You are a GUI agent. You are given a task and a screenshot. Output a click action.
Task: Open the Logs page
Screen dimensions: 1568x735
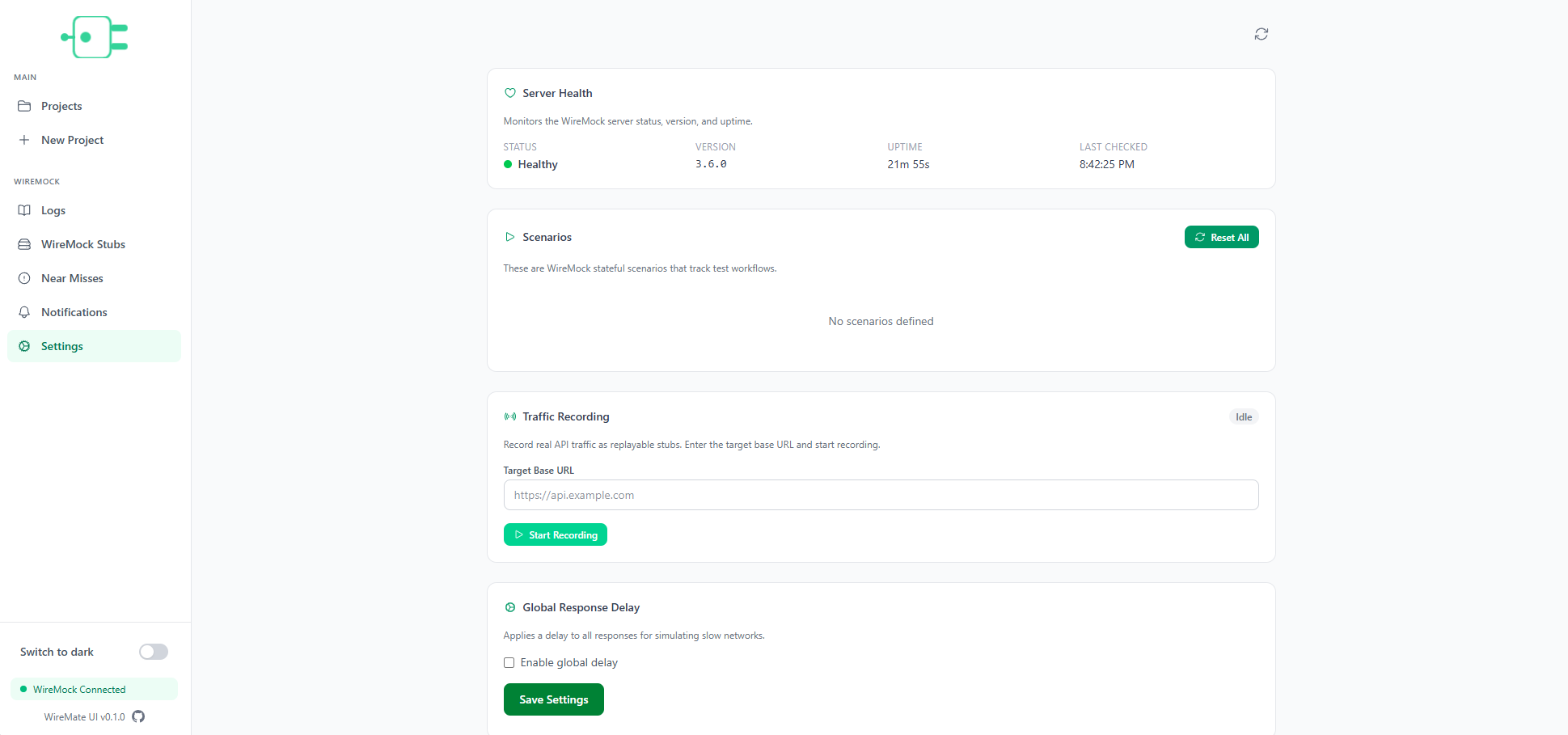click(x=94, y=210)
